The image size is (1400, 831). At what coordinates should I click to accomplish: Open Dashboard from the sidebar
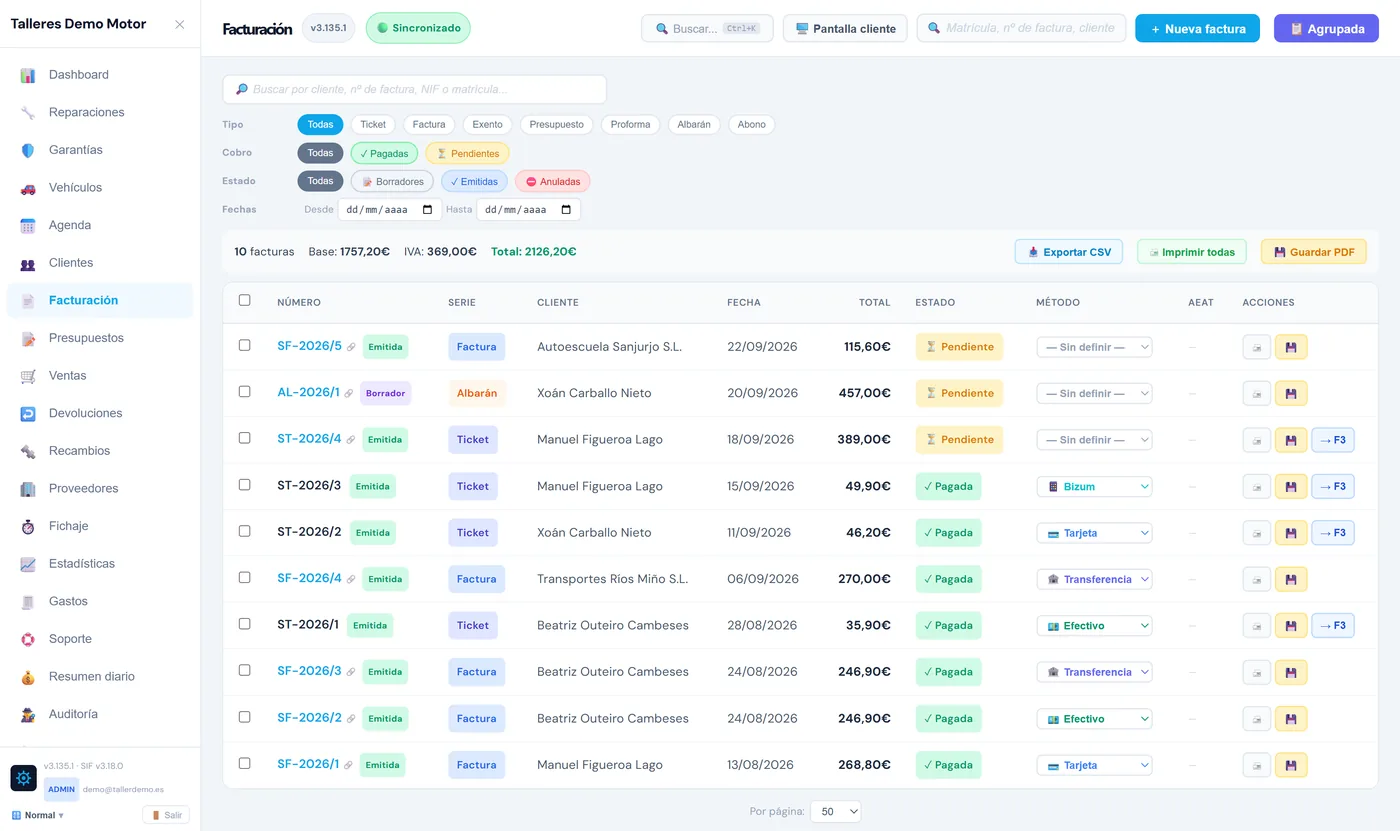[x=100, y=75]
